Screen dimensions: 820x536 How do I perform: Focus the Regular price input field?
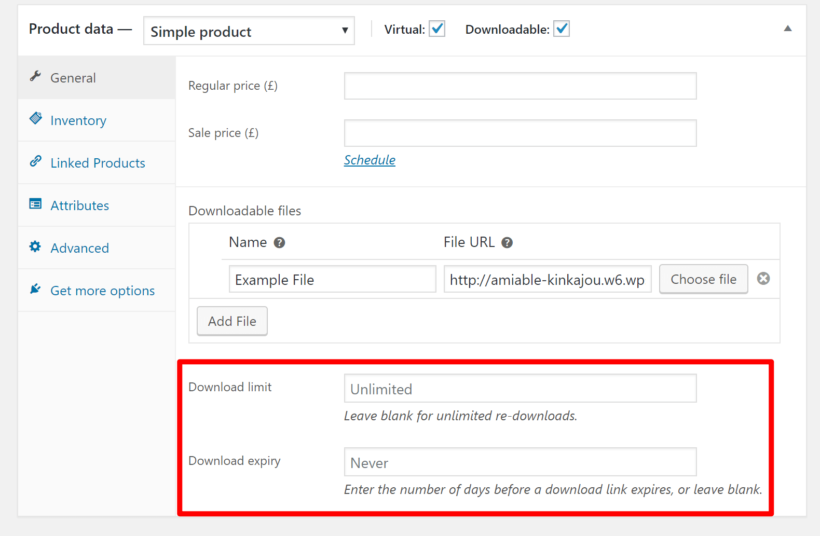520,86
